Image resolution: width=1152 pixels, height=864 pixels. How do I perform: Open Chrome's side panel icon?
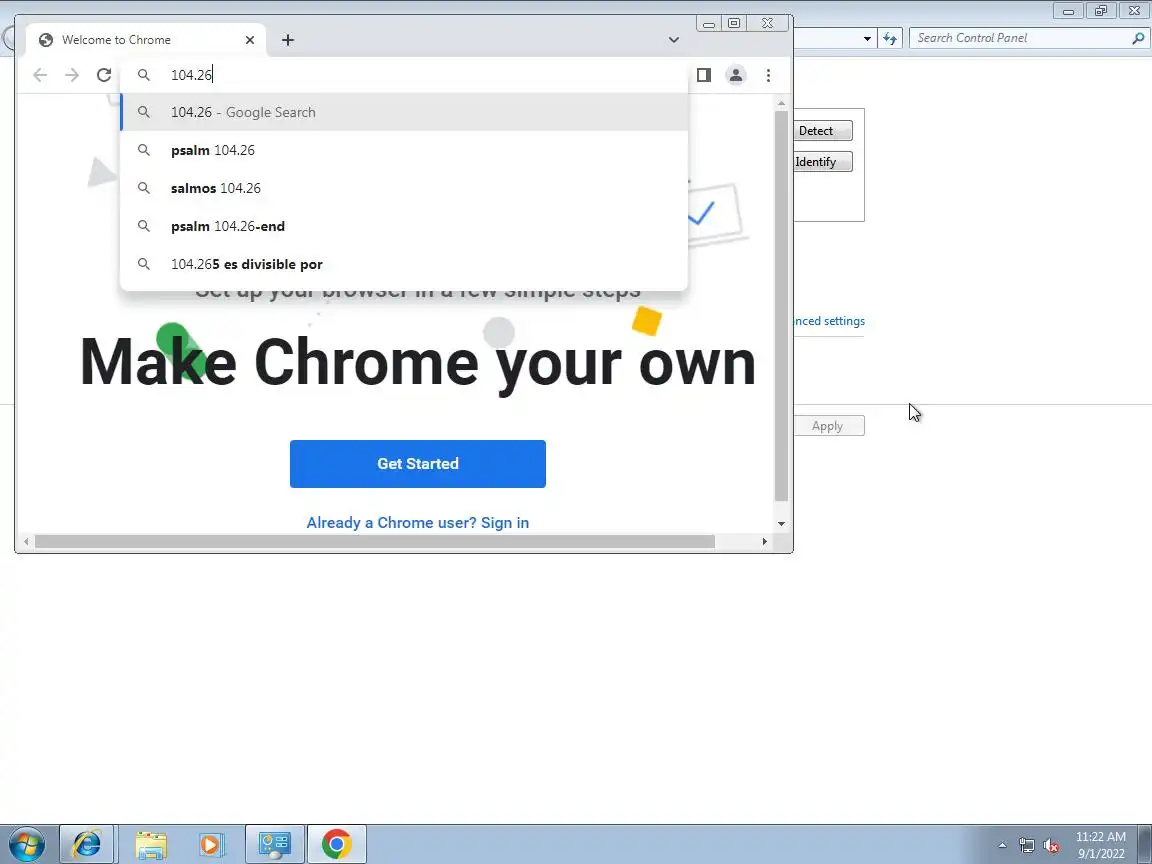[x=703, y=75]
